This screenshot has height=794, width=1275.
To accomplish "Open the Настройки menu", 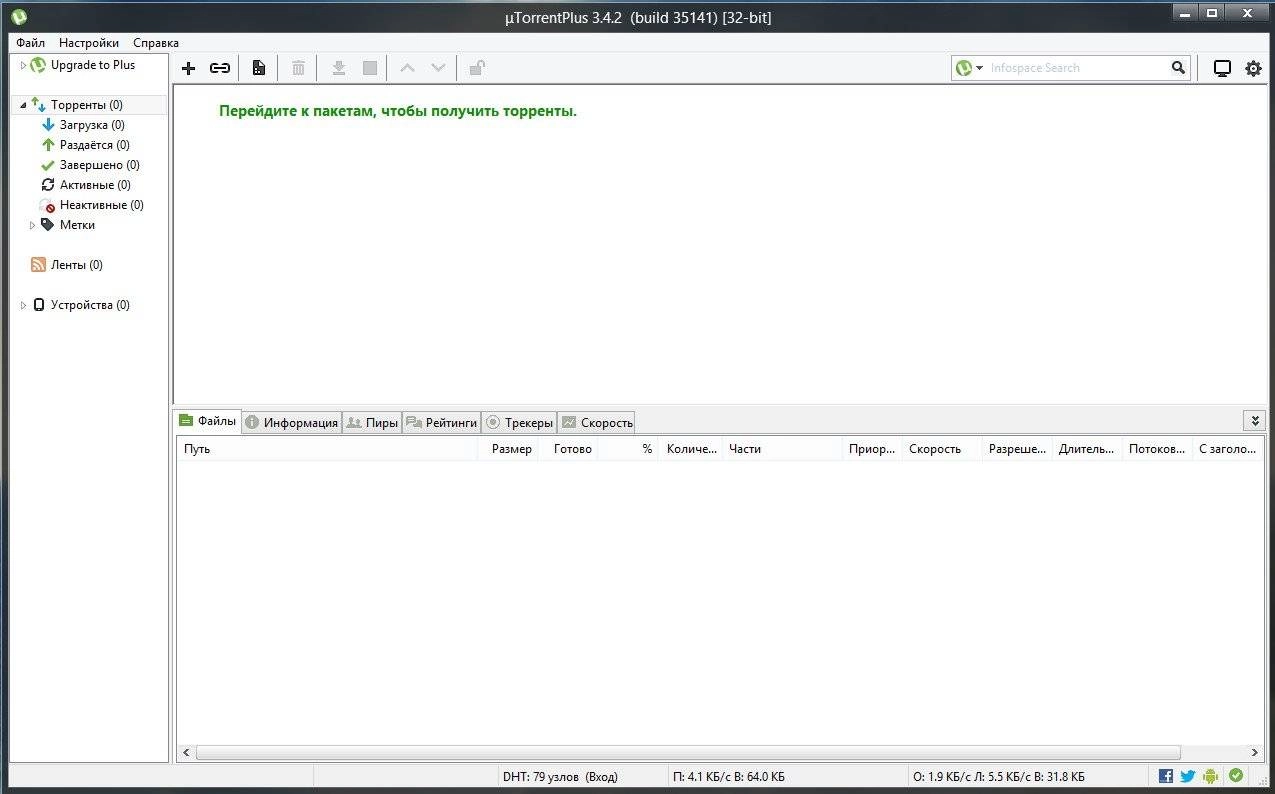I will coord(88,42).
